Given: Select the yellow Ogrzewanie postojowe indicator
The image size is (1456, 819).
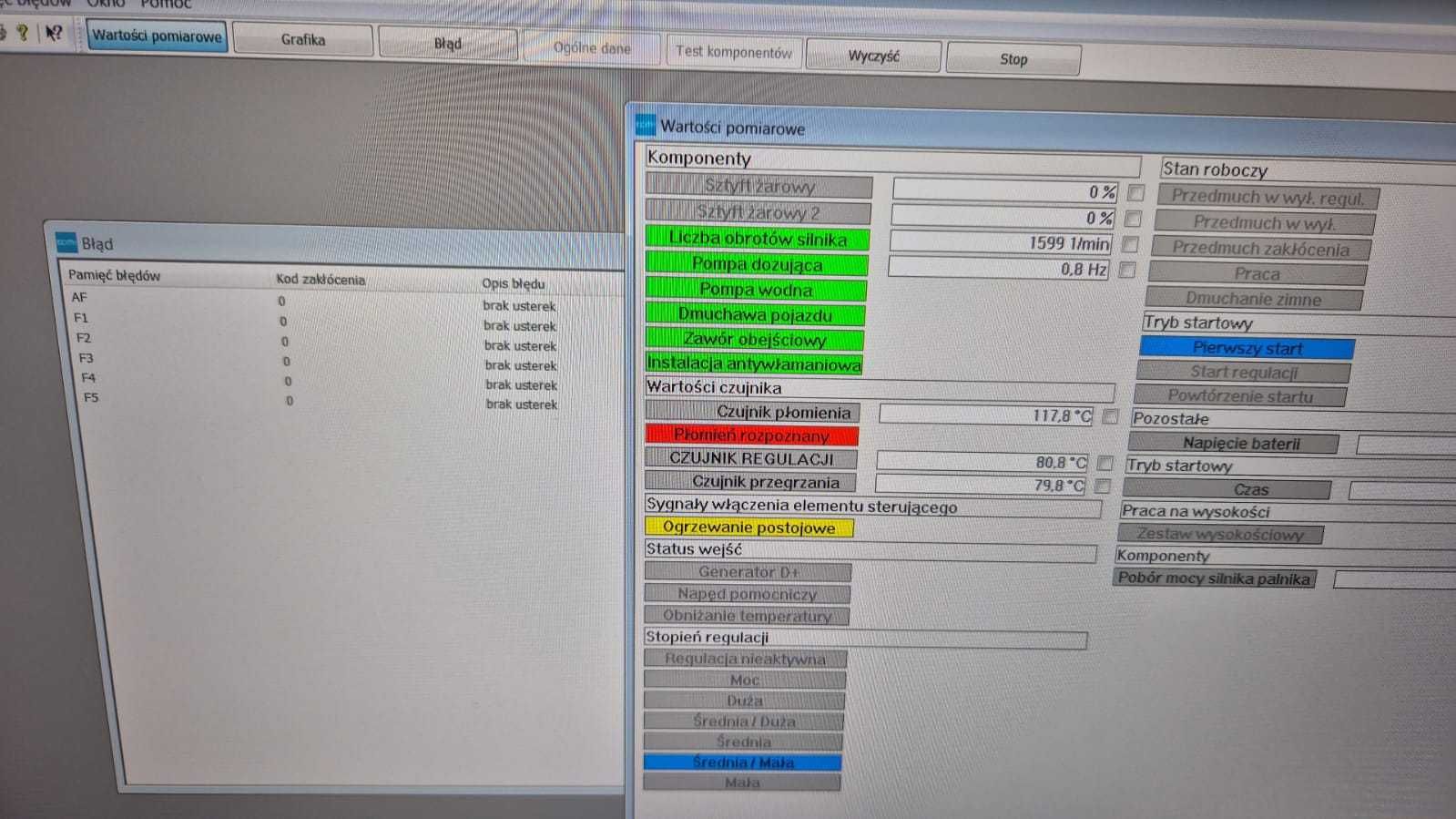Looking at the screenshot, I should [748, 527].
